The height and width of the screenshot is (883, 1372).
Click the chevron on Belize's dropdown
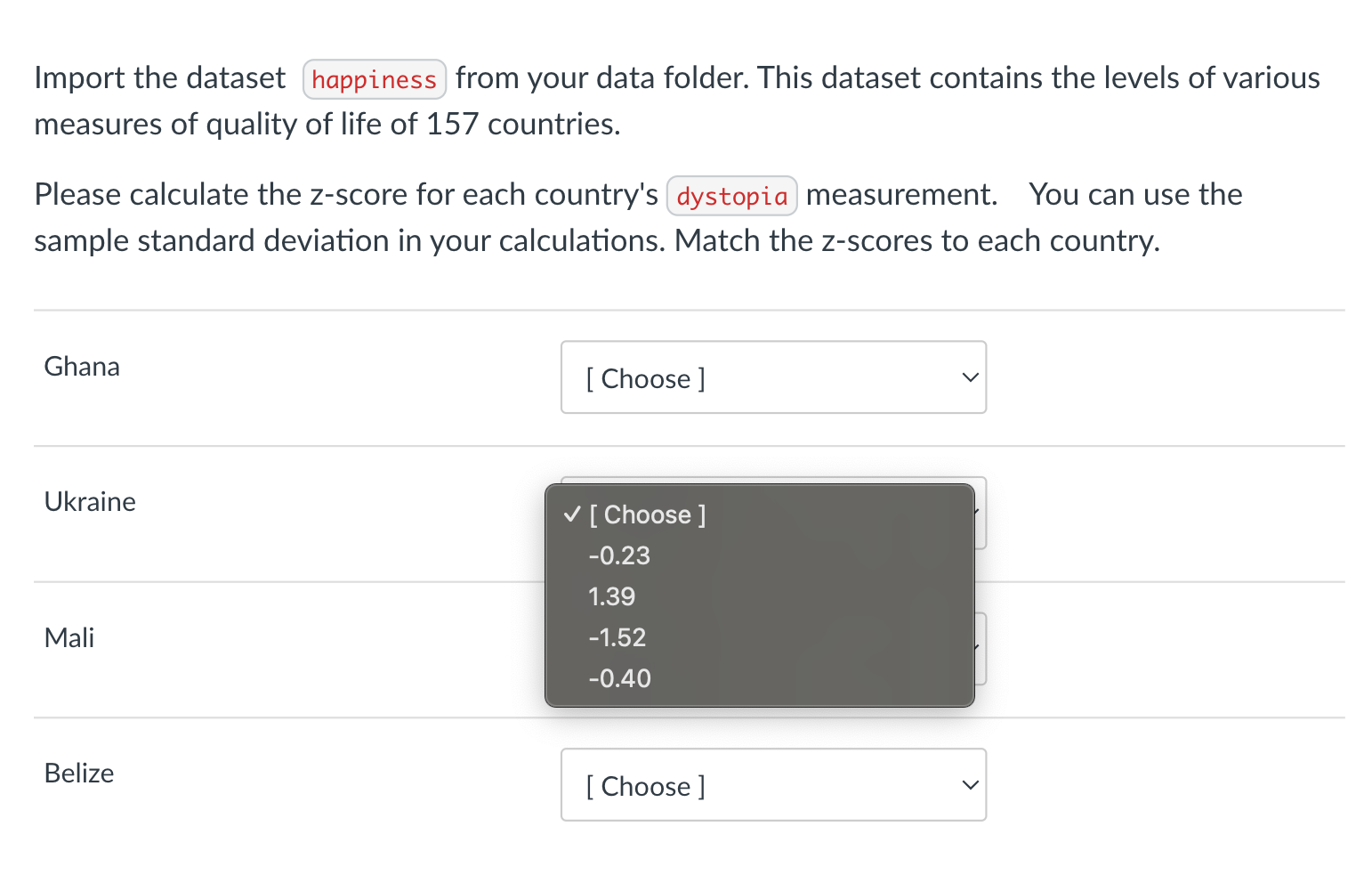tap(969, 785)
